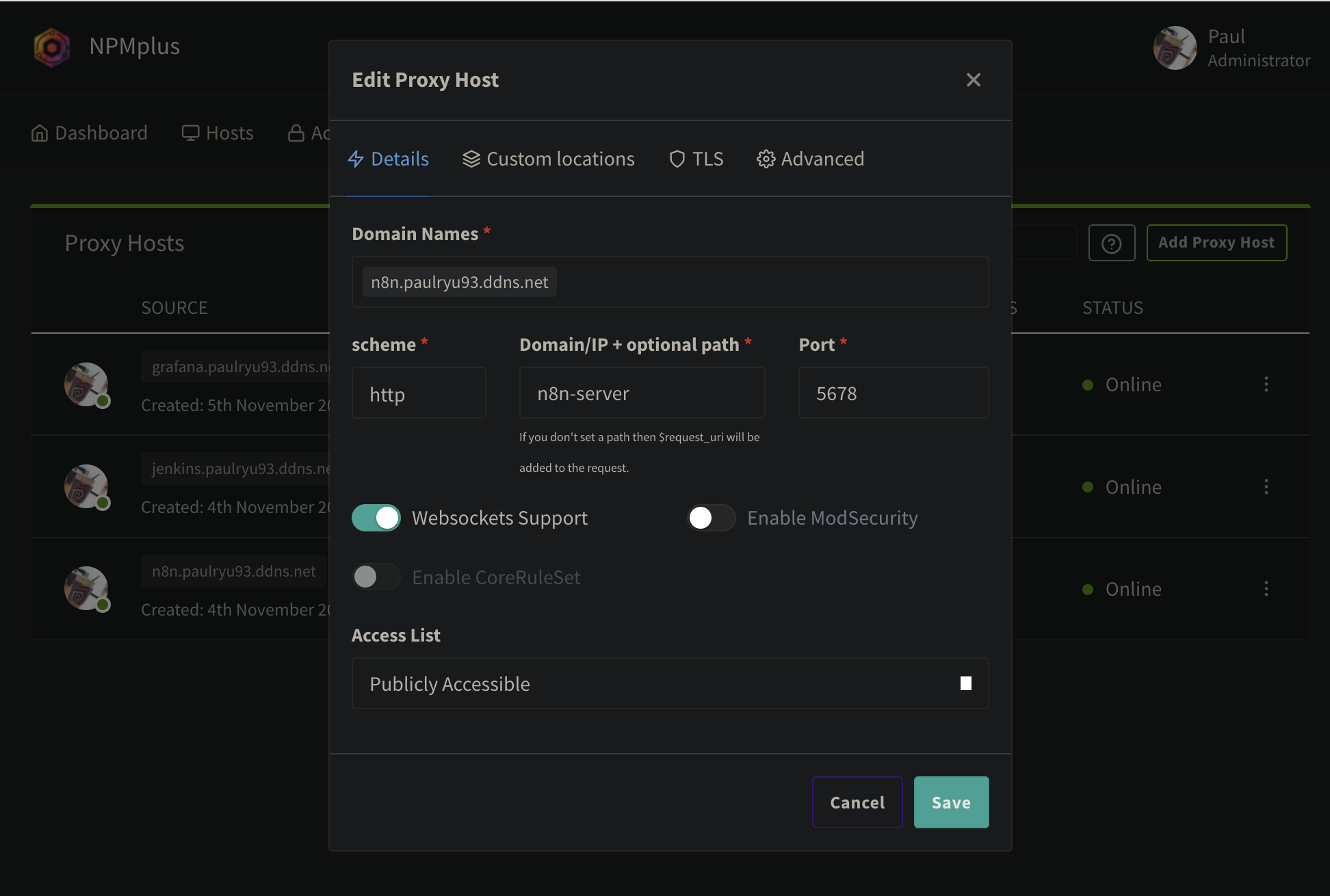
Task: Disable Websockets Support toggle
Action: click(376, 518)
